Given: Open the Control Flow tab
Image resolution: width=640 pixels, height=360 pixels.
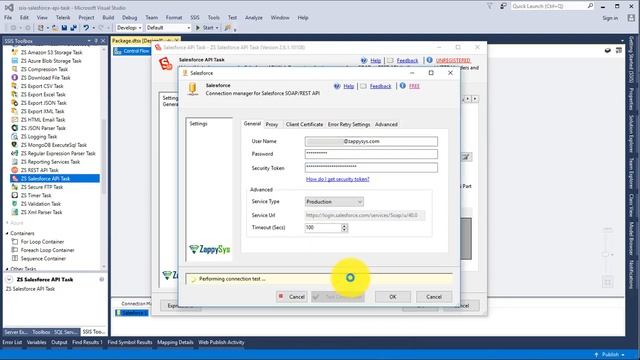Looking at the screenshot, I should [132, 51].
